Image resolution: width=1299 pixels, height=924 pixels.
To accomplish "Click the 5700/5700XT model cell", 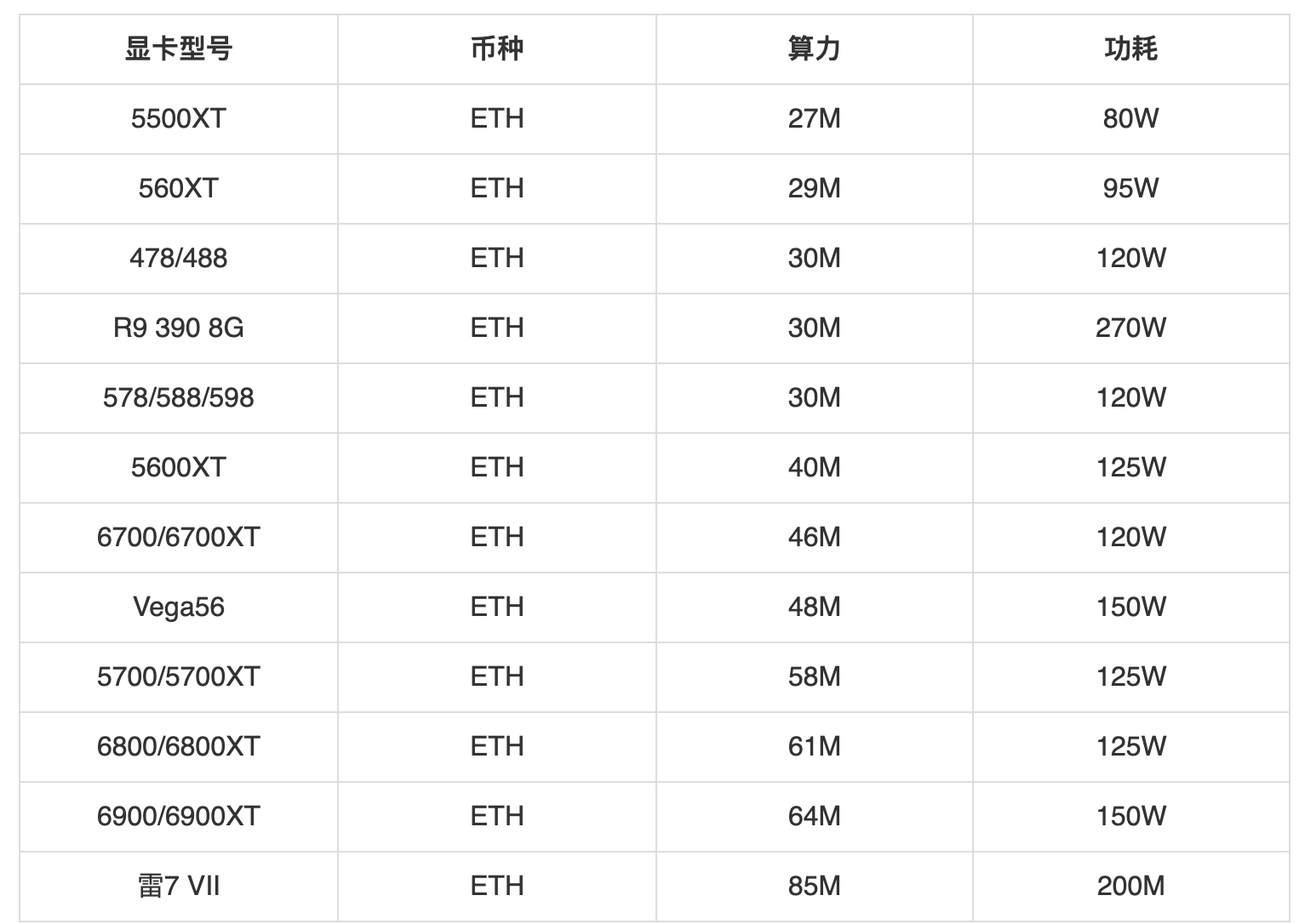I will pyautogui.click(x=179, y=677).
